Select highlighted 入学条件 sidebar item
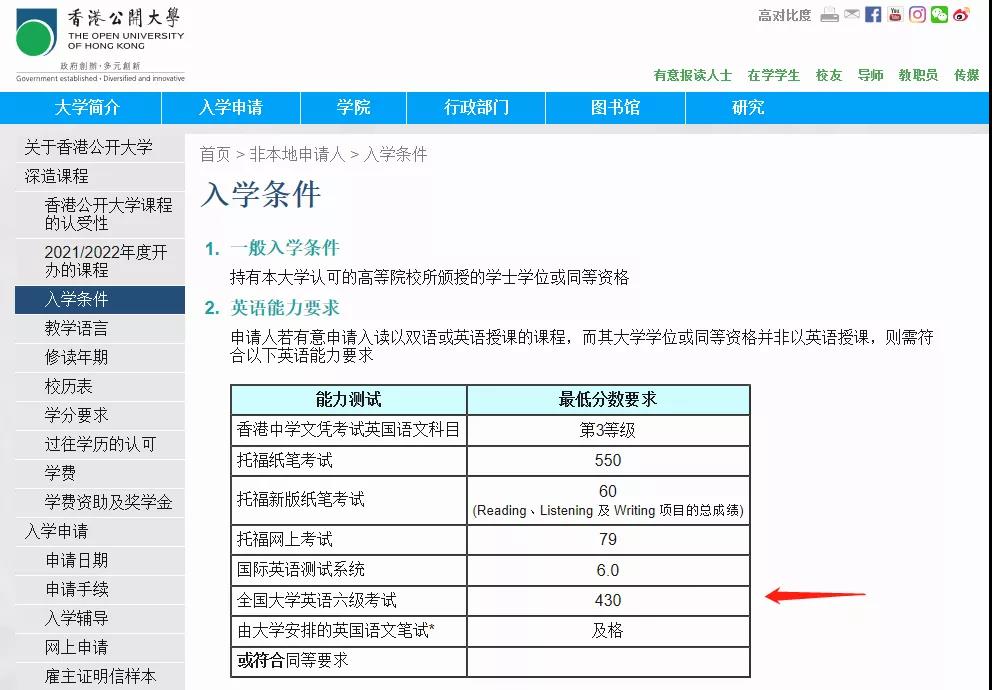Viewport: 992px width, 690px height. pos(100,300)
